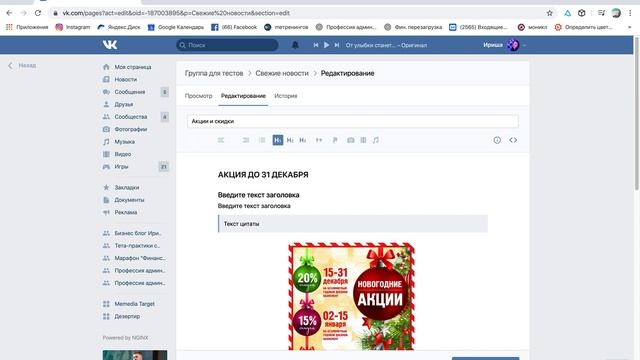Bookmark this page with star icon
The height and width of the screenshot is (360, 640).
549,13
